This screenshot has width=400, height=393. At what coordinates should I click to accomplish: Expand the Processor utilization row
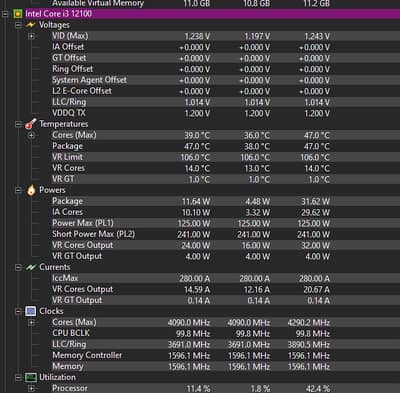click(x=31, y=388)
